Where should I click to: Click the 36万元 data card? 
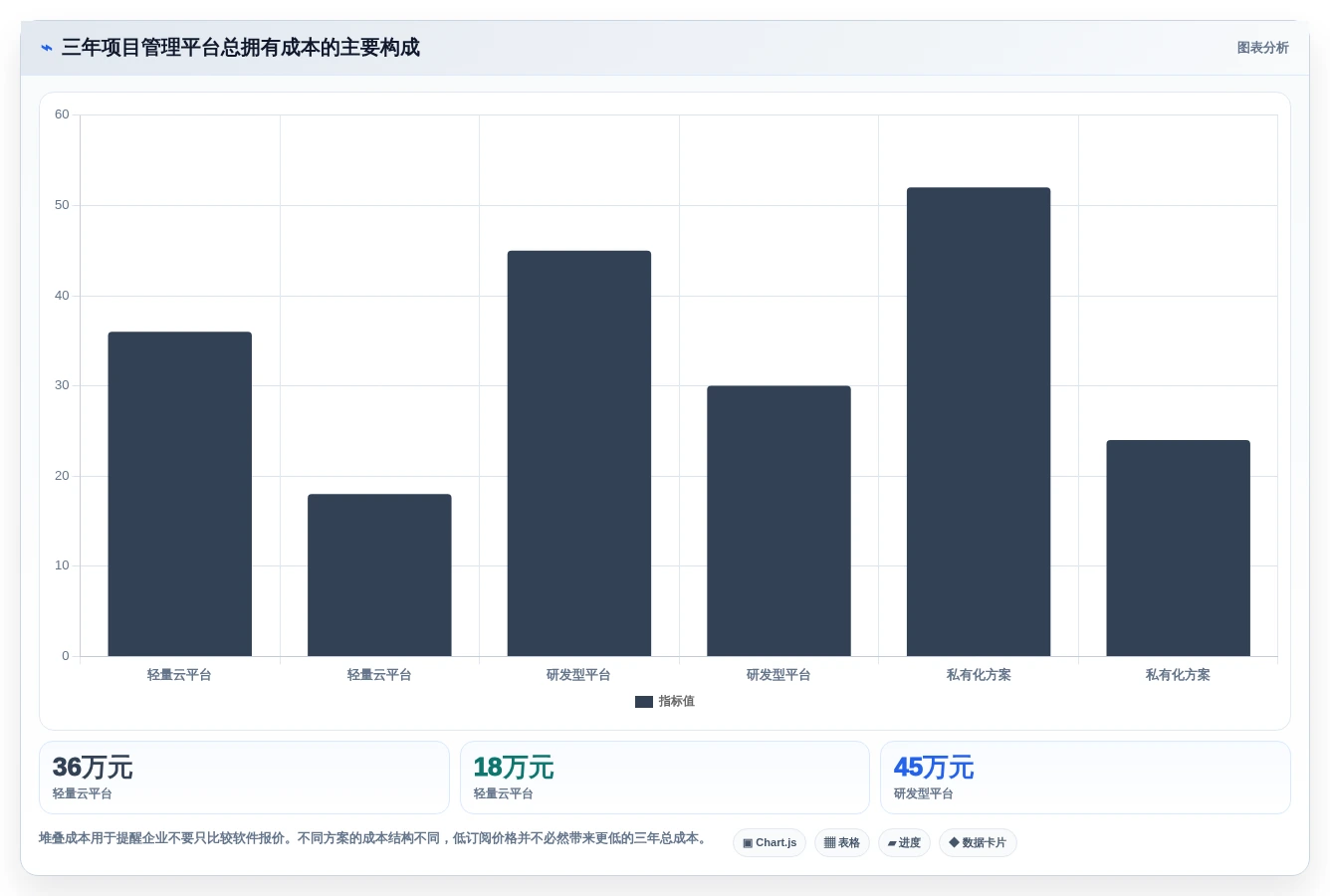click(244, 778)
